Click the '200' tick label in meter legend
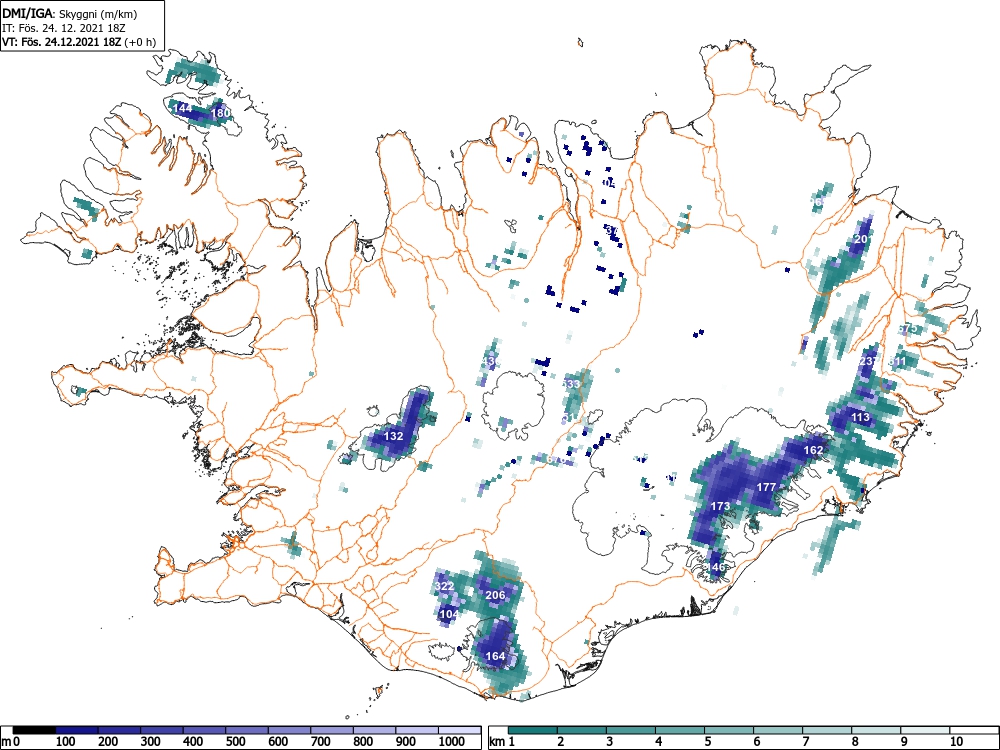 pyautogui.click(x=108, y=742)
